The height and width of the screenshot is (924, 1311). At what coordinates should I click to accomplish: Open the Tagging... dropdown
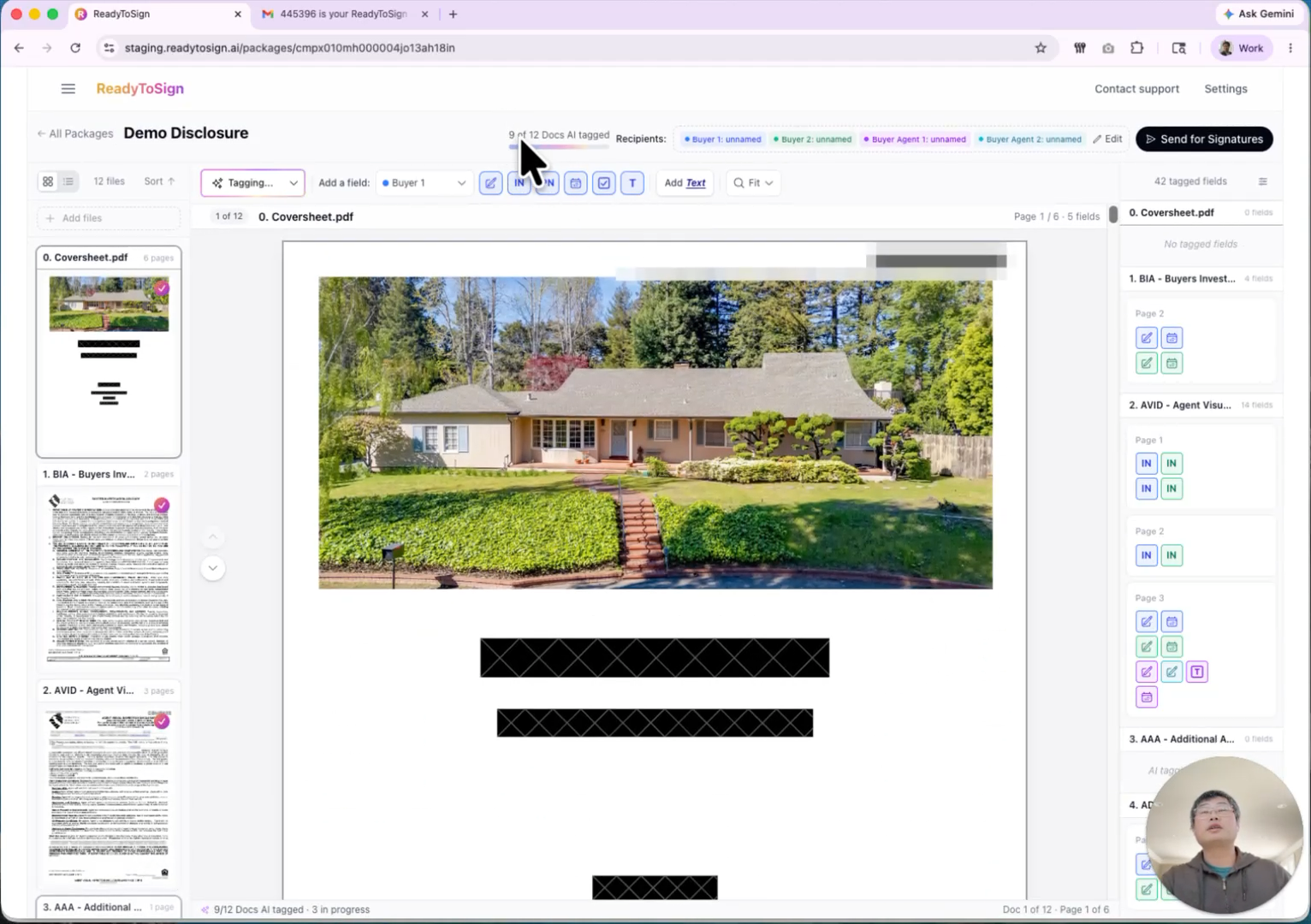pyautogui.click(x=253, y=183)
